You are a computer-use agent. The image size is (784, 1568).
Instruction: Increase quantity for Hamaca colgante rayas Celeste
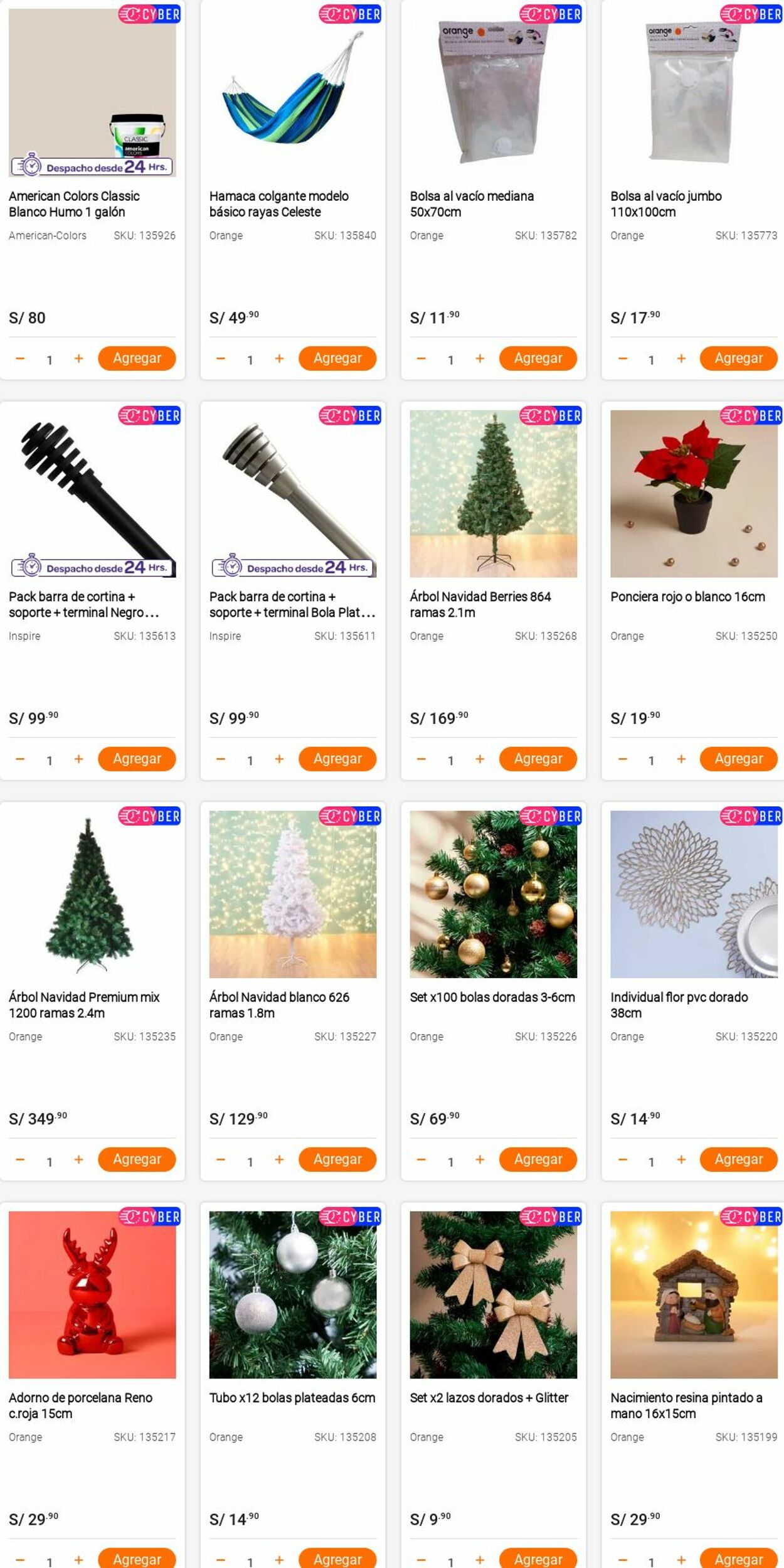pyautogui.click(x=279, y=358)
